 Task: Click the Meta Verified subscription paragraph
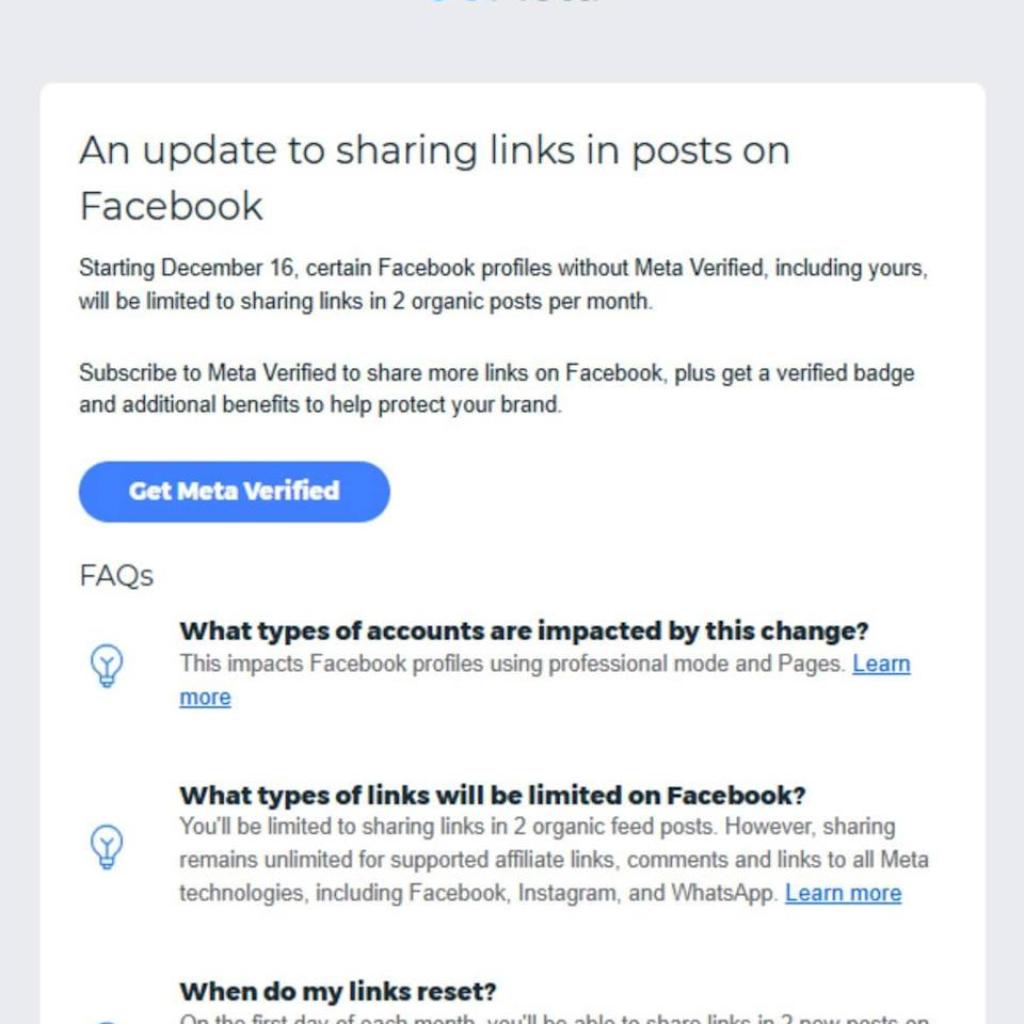click(x=496, y=388)
